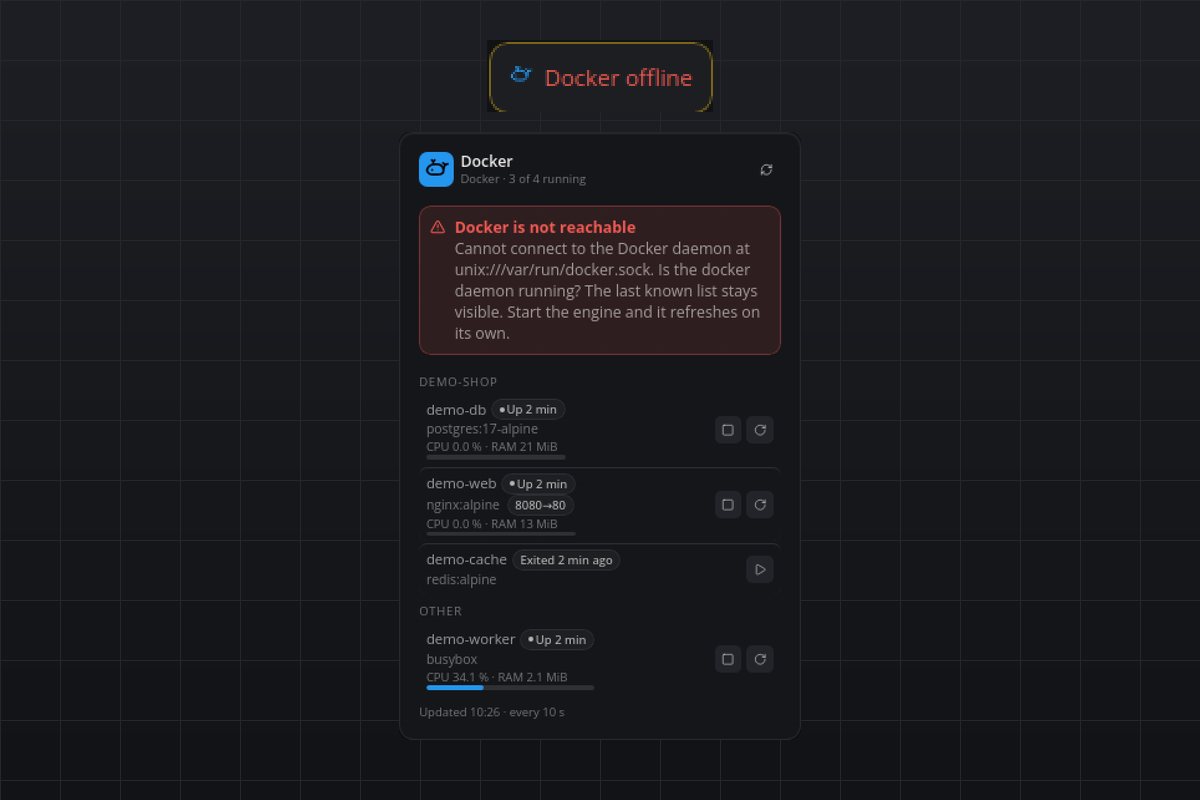The width and height of the screenshot is (1200, 800).
Task: Stop the demo-db container
Action: 728,430
